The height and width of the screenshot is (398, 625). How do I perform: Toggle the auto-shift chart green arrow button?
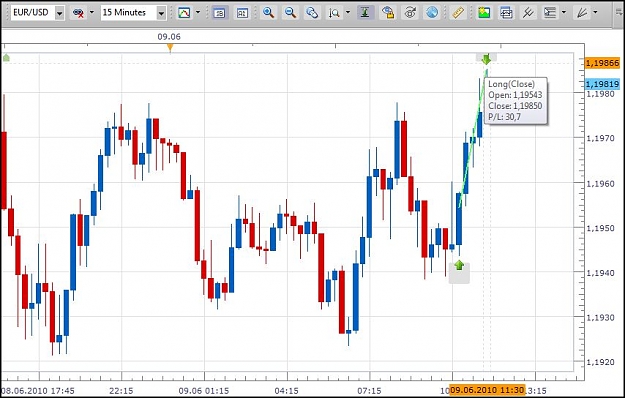366,13
